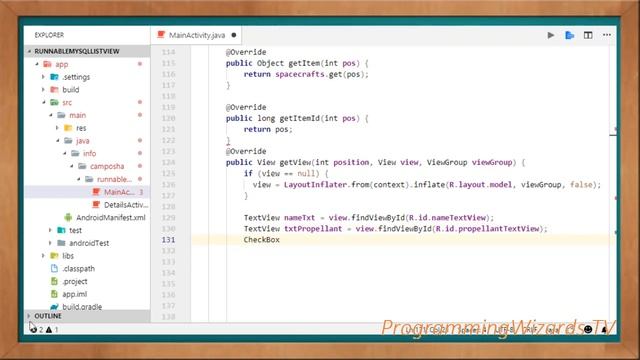This screenshot has height=360, width=640.
Task: Click 'LayoutInflater' in line 126
Action: click(315, 184)
